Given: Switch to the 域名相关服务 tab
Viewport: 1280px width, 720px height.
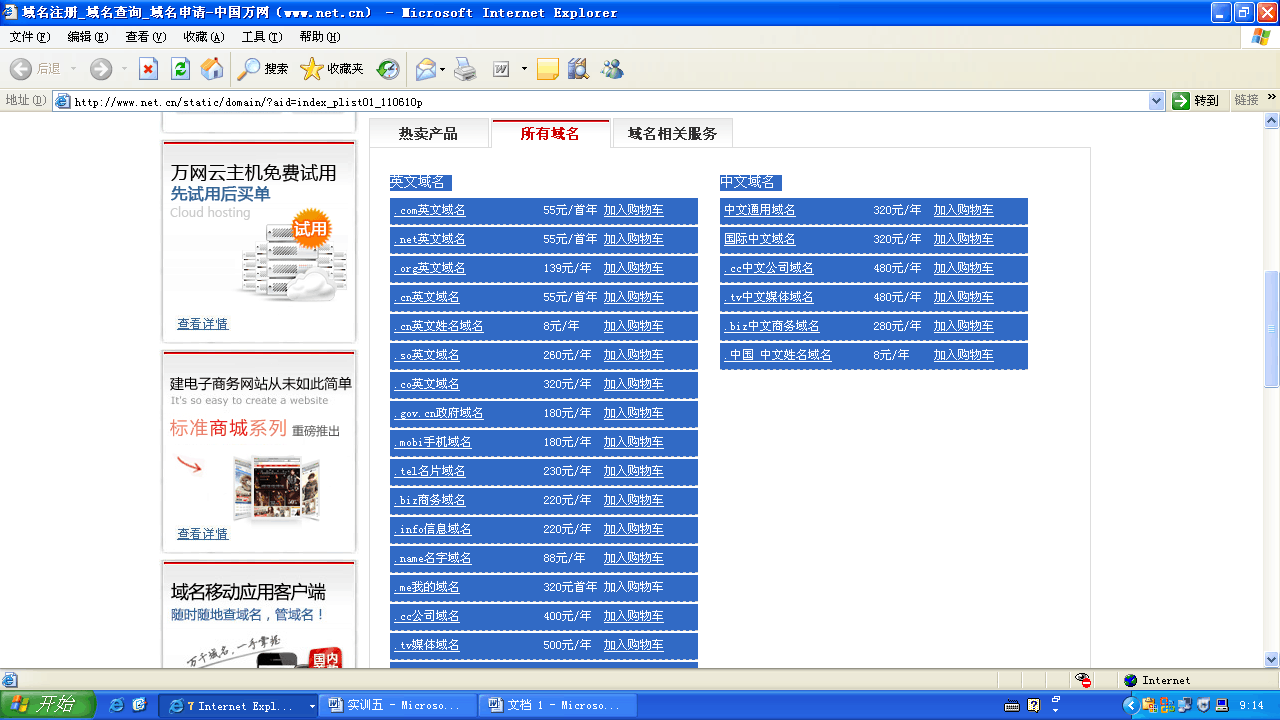Looking at the screenshot, I should coord(672,134).
